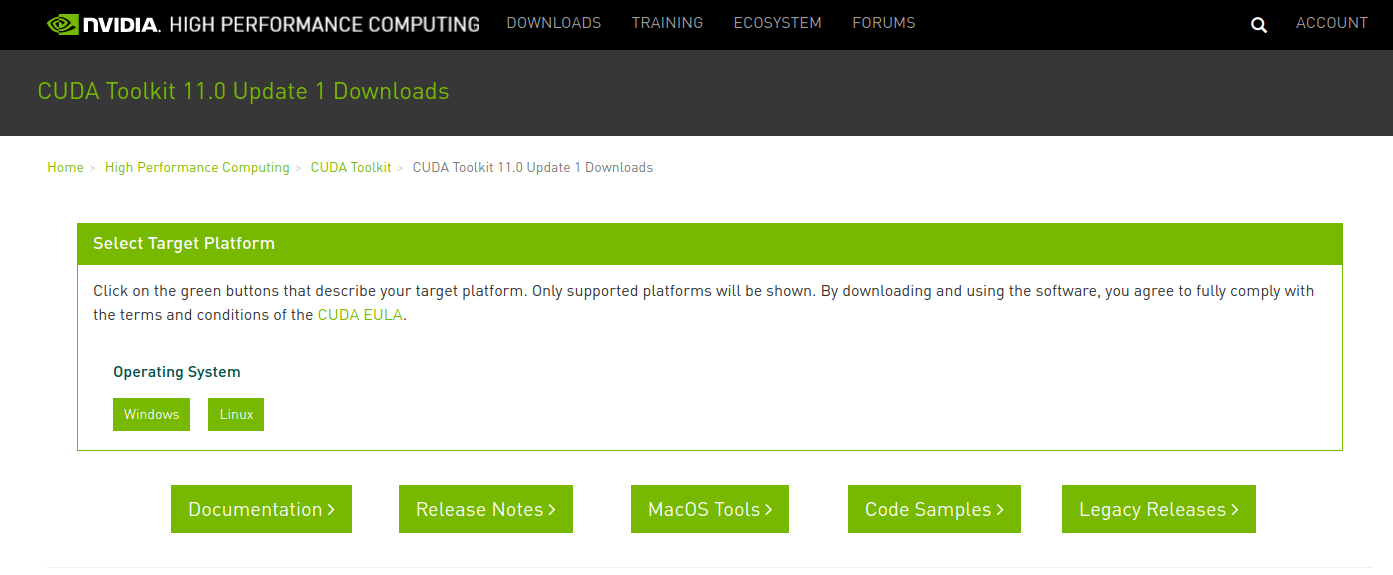Open High Performance Computing breadcrumb
The image size is (1393, 575).
point(197,167)
